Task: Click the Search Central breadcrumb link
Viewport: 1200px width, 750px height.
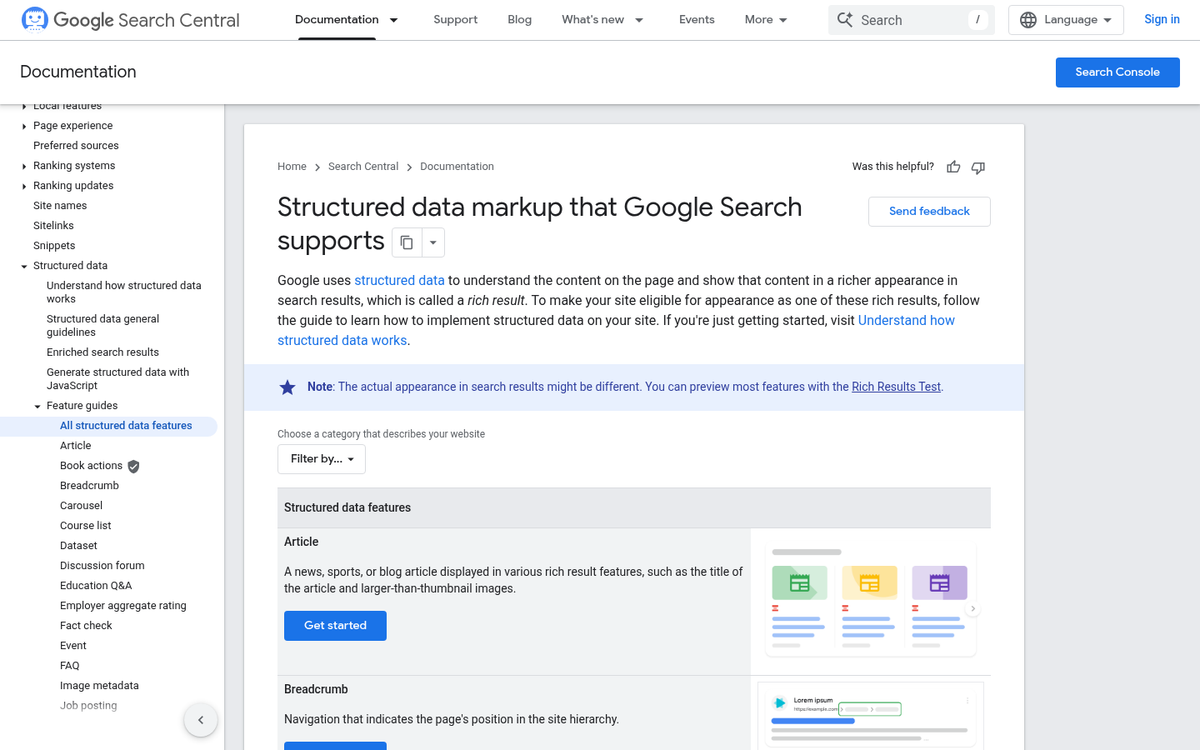Action: tap(363, 166)
